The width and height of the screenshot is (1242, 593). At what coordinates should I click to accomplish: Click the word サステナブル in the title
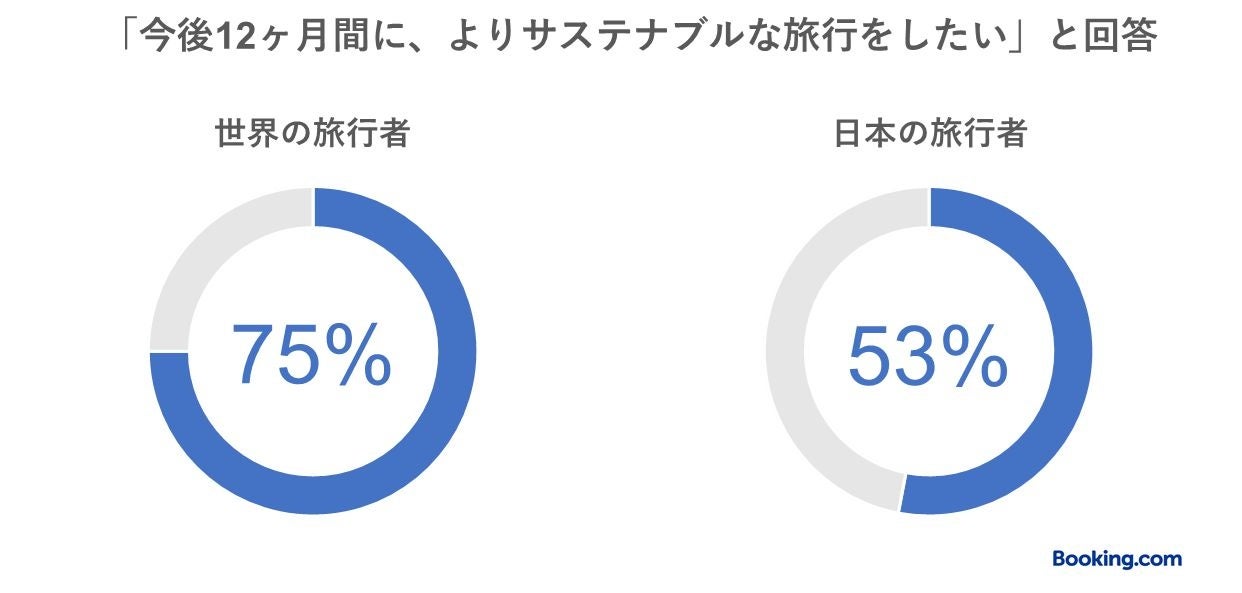[633, 38]
